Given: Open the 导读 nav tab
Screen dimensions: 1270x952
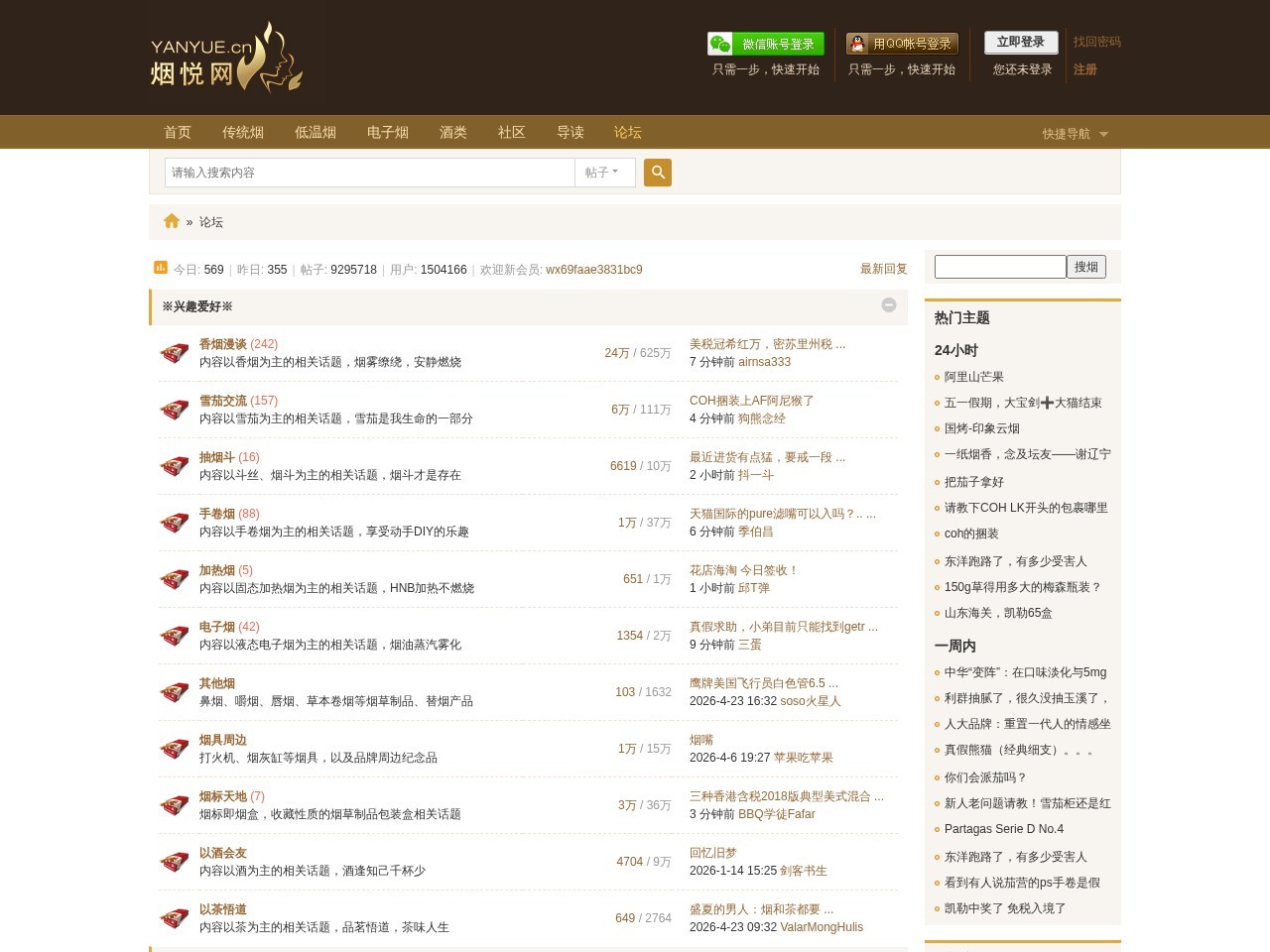Looking at the screenshot, I should [x=571, y=132].
